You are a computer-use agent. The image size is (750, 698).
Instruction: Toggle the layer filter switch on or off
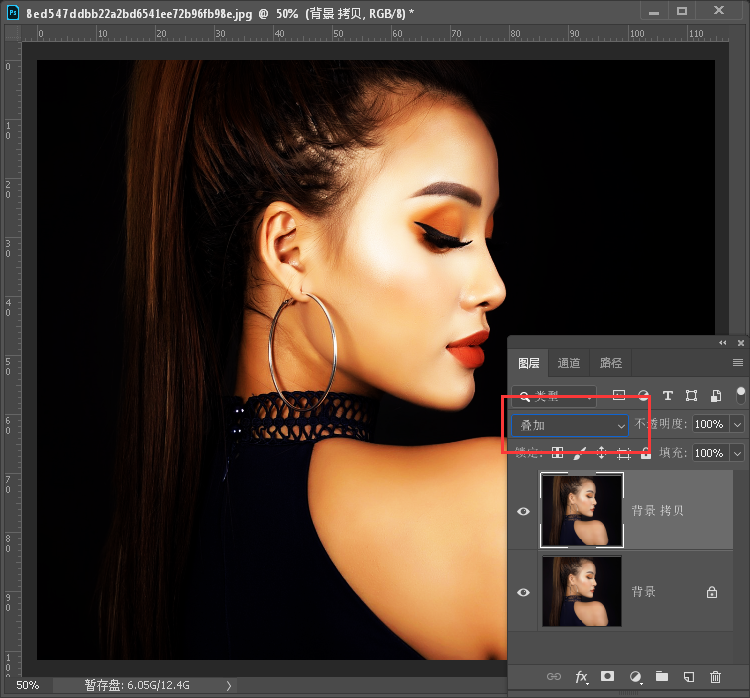click(x=741, y=394)
